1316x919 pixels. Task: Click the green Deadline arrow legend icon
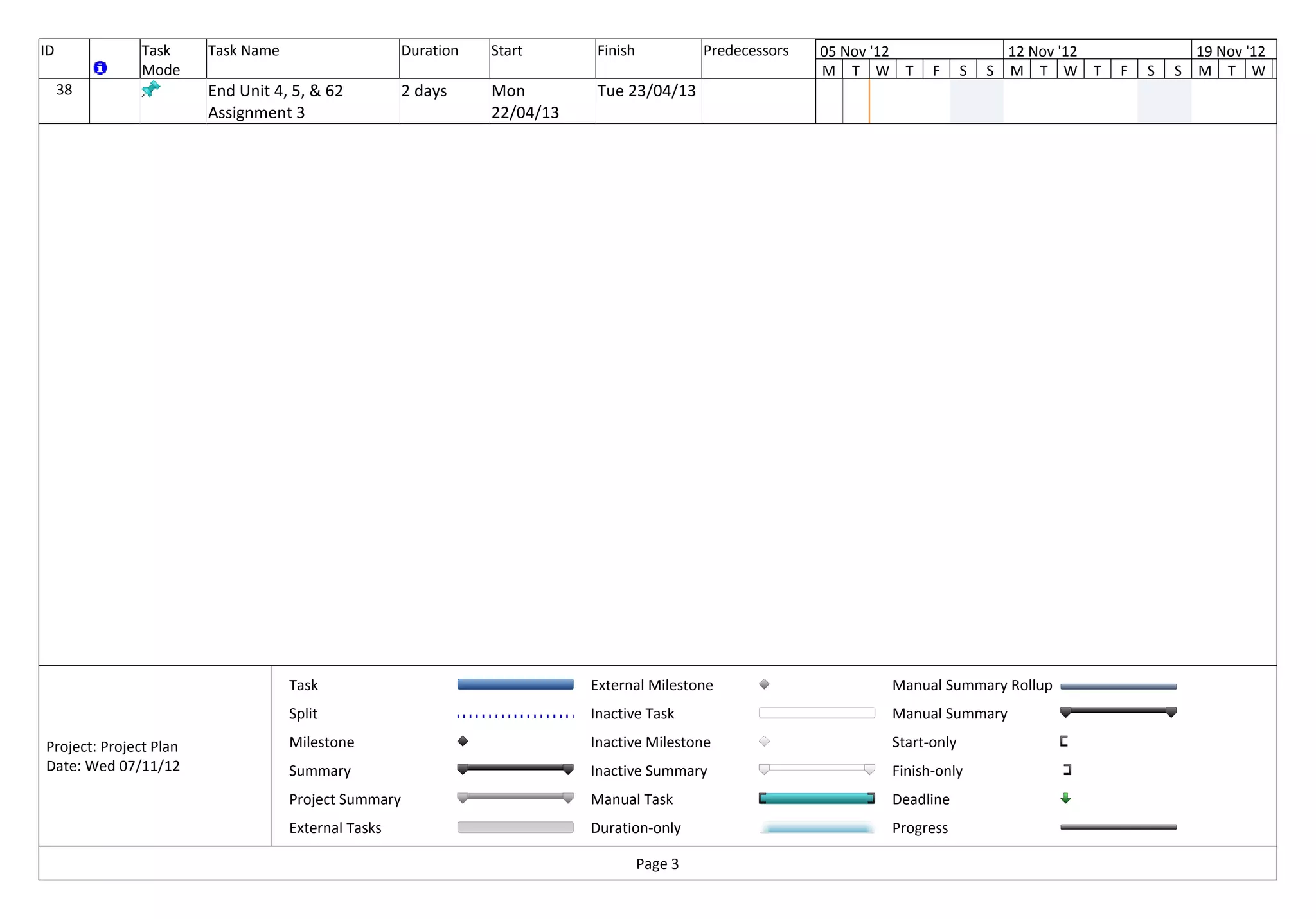point(1065,798)
